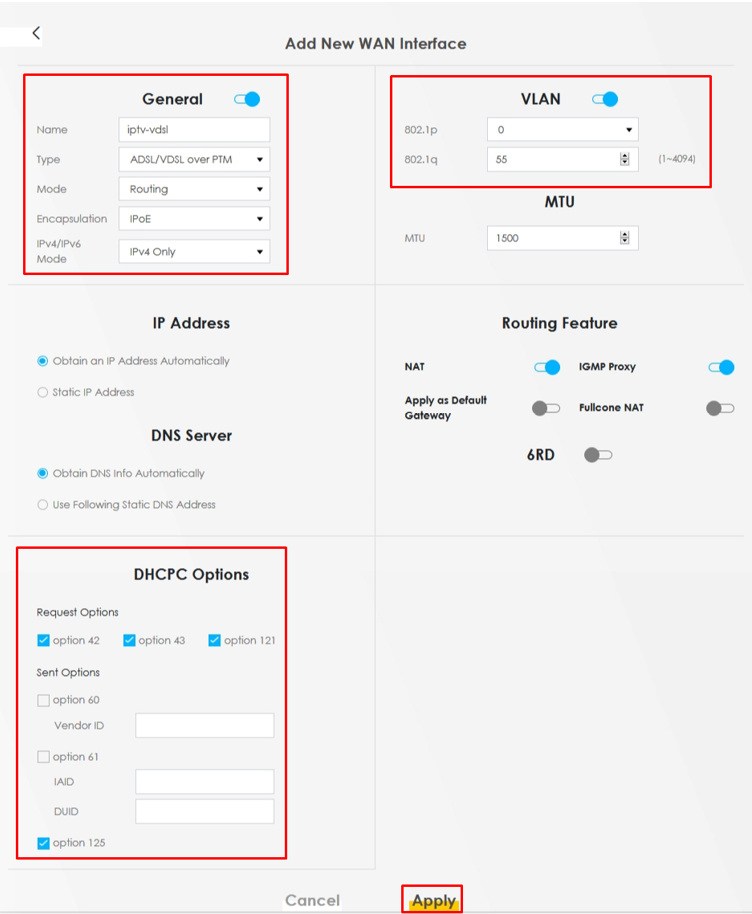752x914 pixels.
Task: Turn off the NAT switch
Action: point(547,367)
